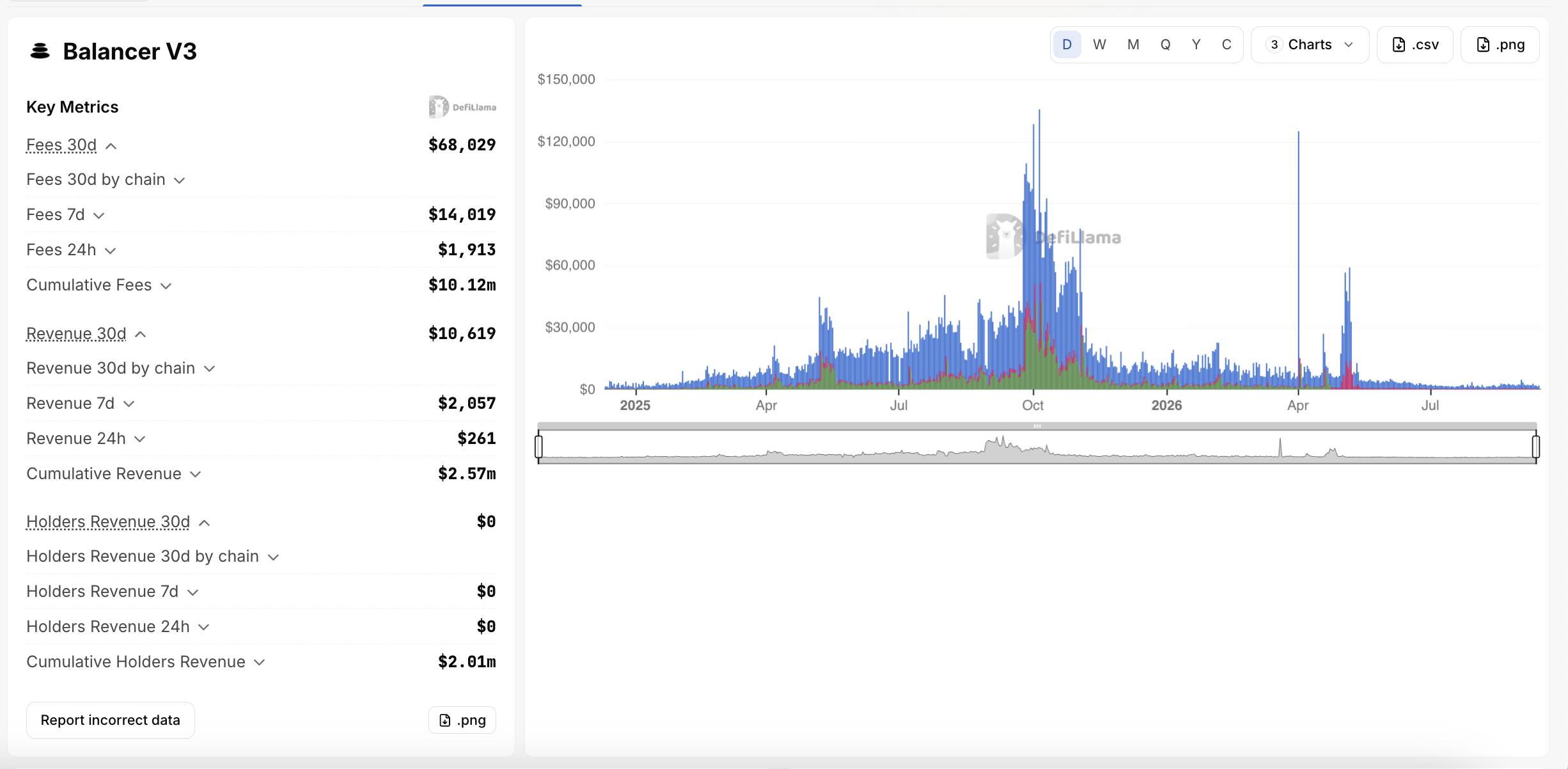Screen dimensions: 1568x769
Task: Click the 2025 x-axis label
Action: click(x=635, y=406)
